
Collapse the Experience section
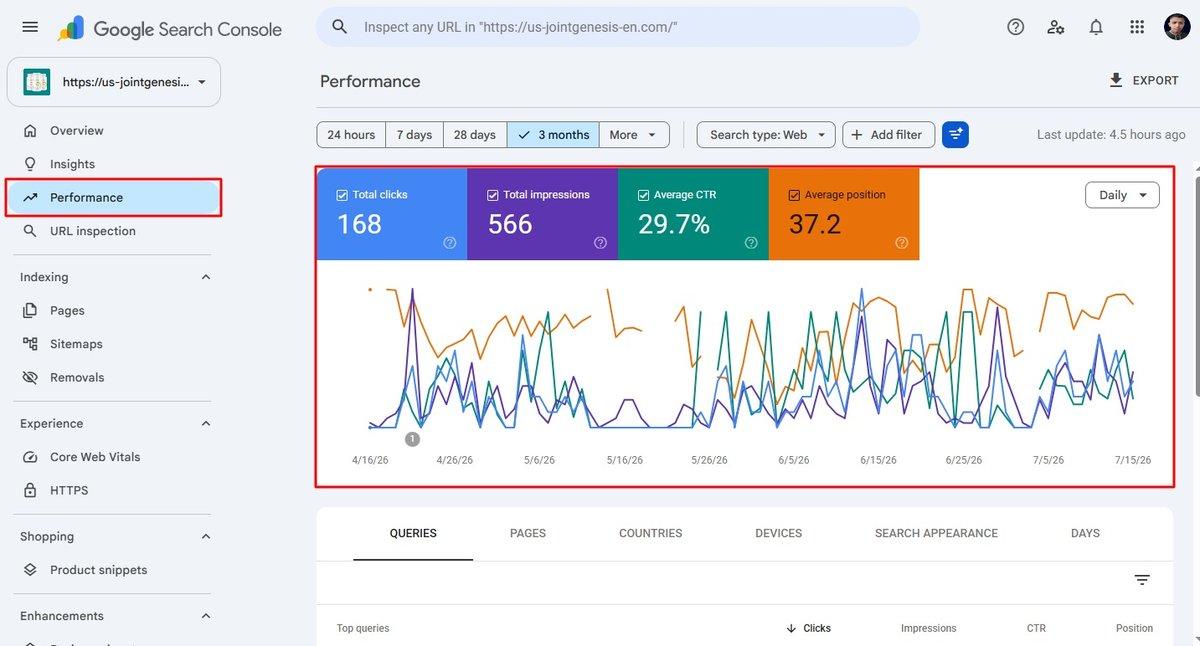[x=206, y=424]
